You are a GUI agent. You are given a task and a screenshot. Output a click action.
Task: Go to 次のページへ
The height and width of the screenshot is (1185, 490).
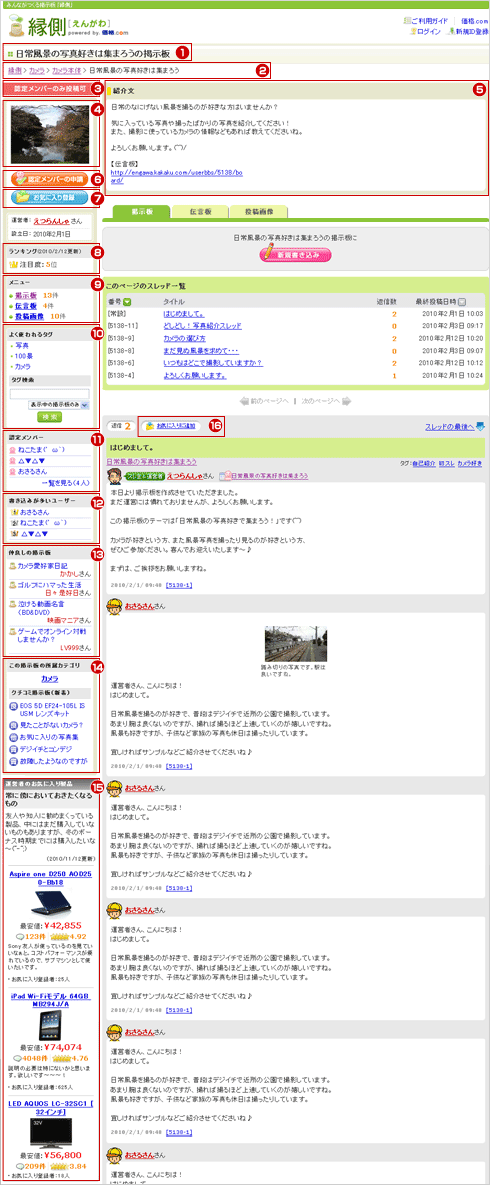pos(327,401)
